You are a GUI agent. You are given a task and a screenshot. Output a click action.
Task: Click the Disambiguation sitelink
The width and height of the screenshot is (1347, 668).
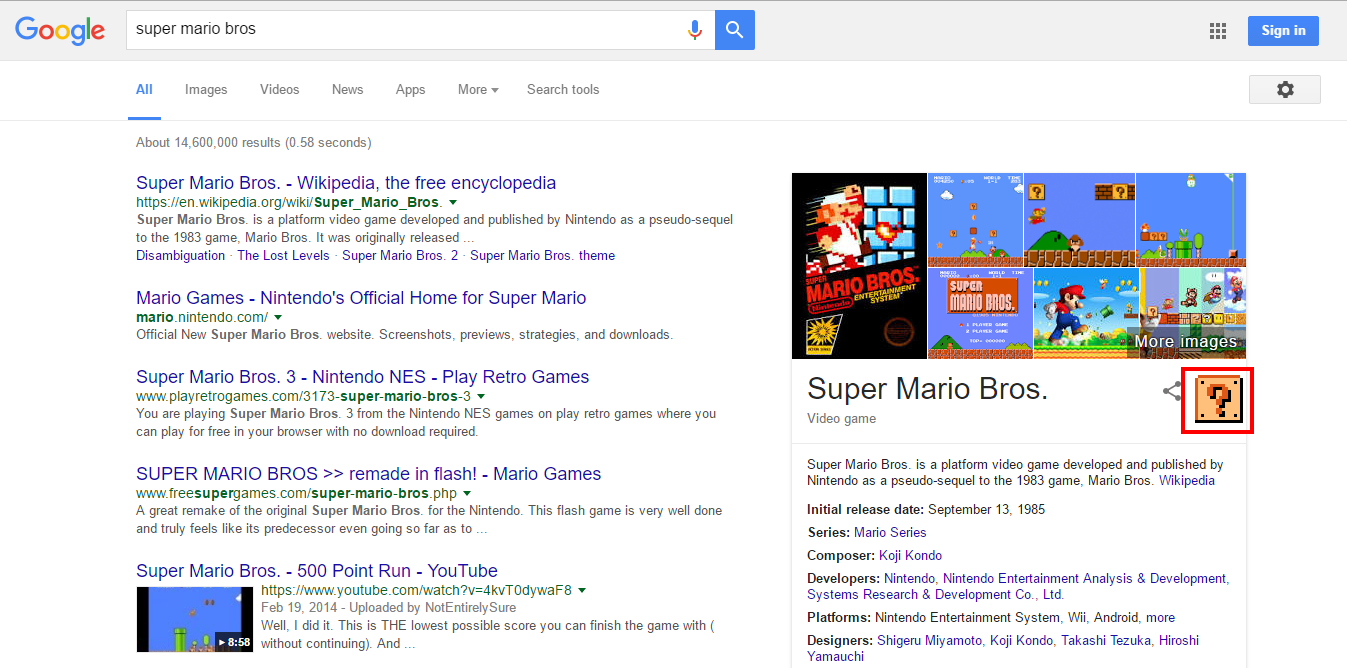[181, 255]
